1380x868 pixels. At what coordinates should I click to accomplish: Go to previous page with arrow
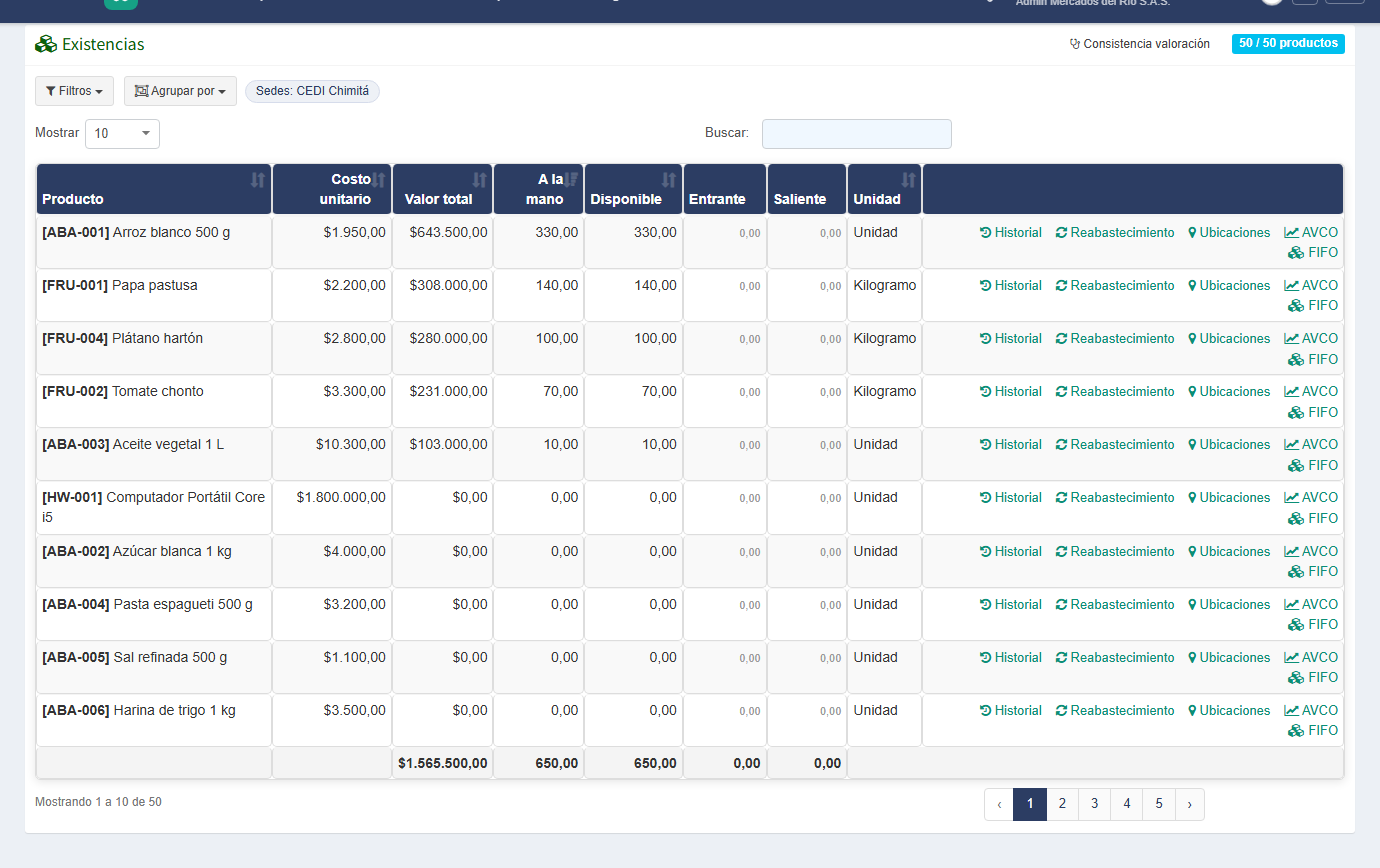(999, 804)
